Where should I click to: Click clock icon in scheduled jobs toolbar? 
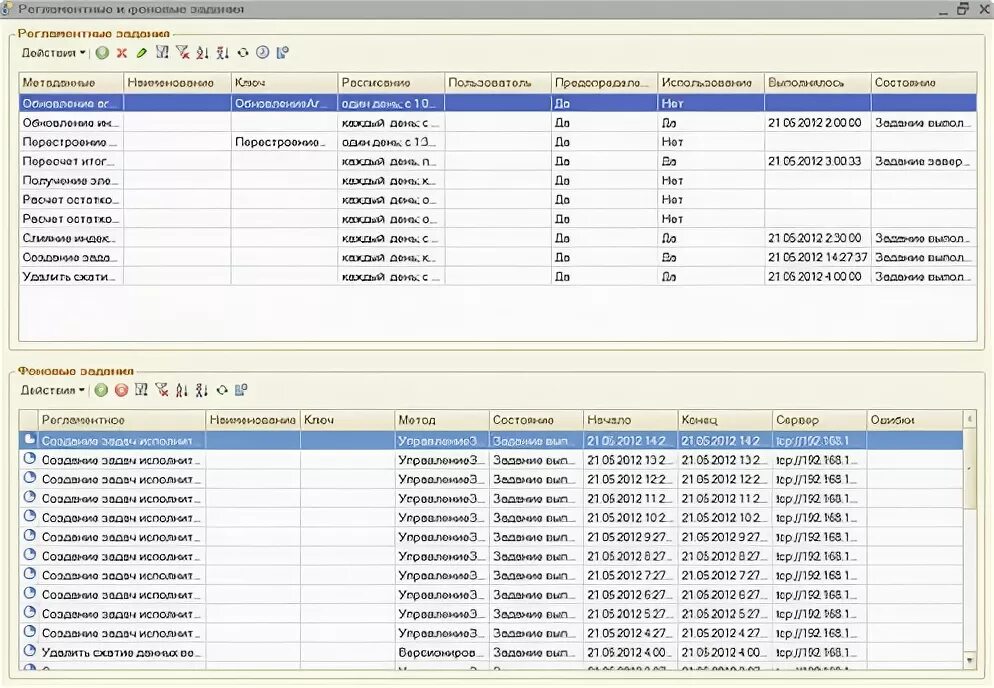point(262,53)
